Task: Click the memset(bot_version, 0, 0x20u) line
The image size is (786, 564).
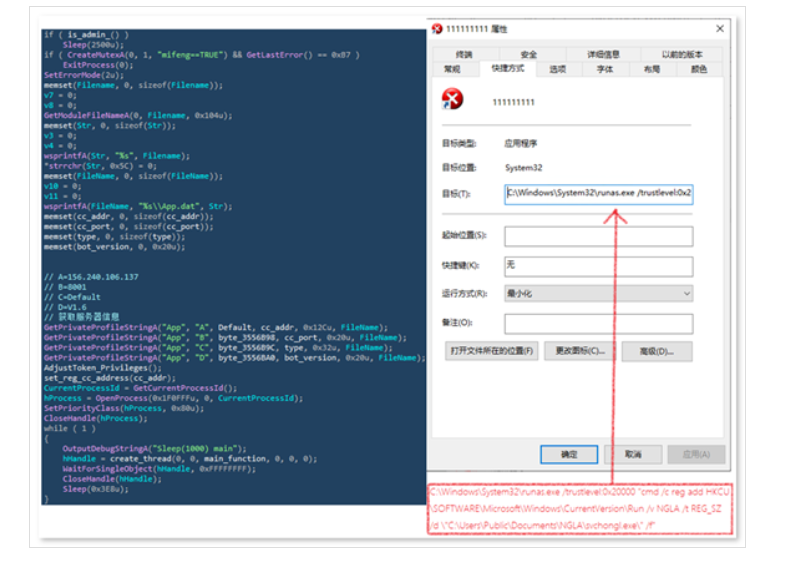Action: coord(114,247)
